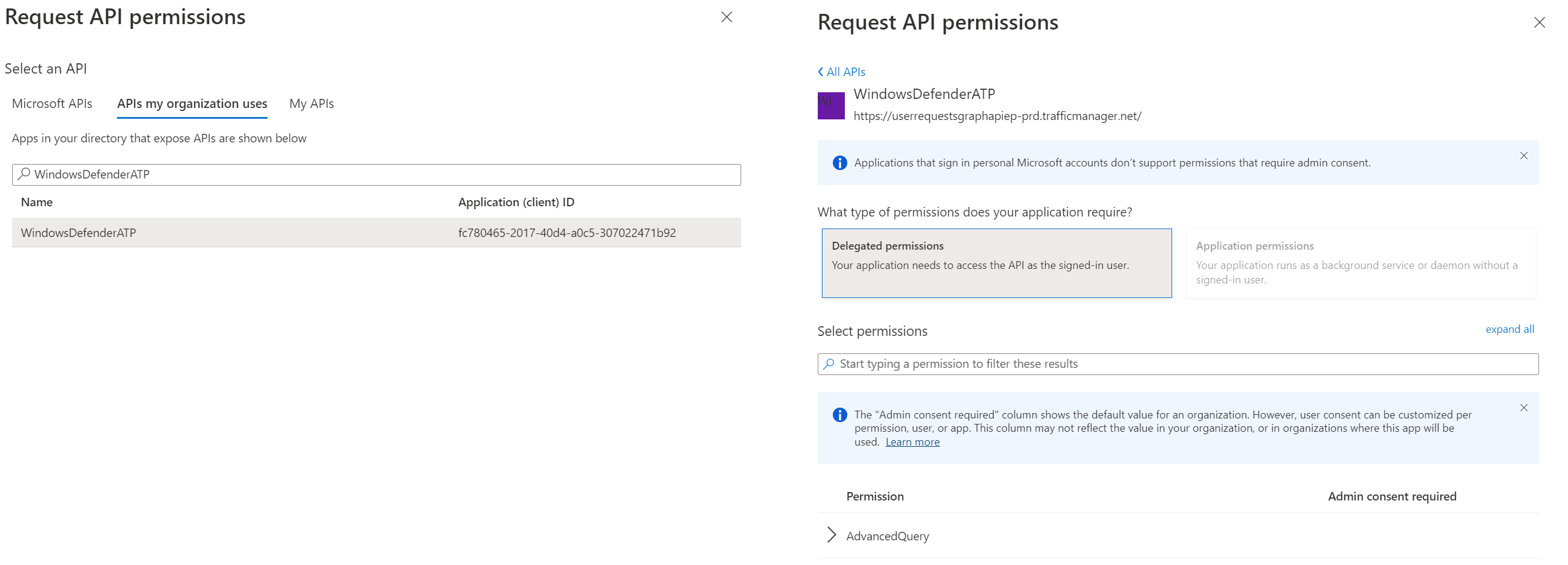Screen dimensions: 1568x565
Task: Click the info icon in personal accounts banner
Action: [x=839, y=163]
